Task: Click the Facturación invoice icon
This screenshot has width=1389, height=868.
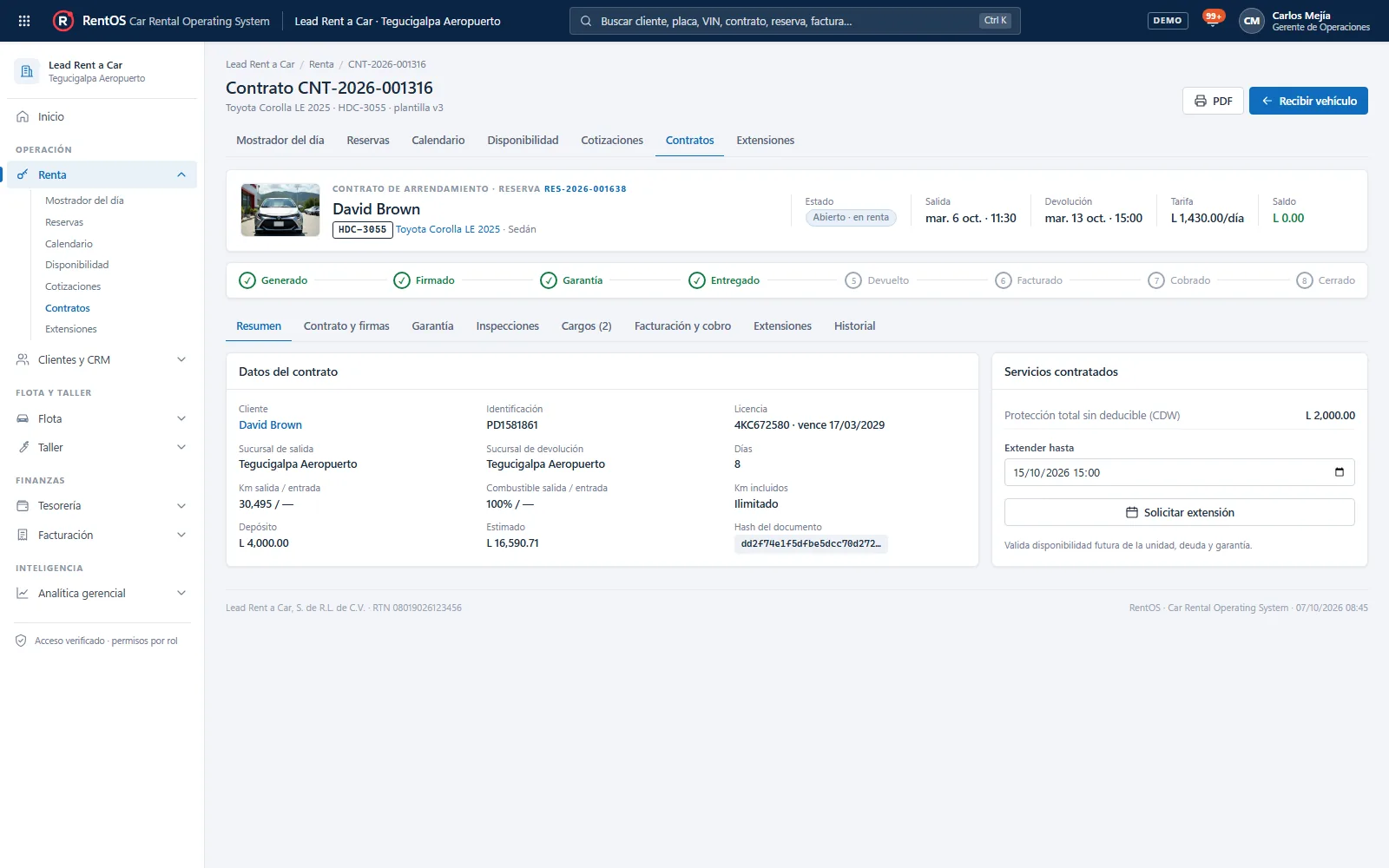Action: pos(23,535)
